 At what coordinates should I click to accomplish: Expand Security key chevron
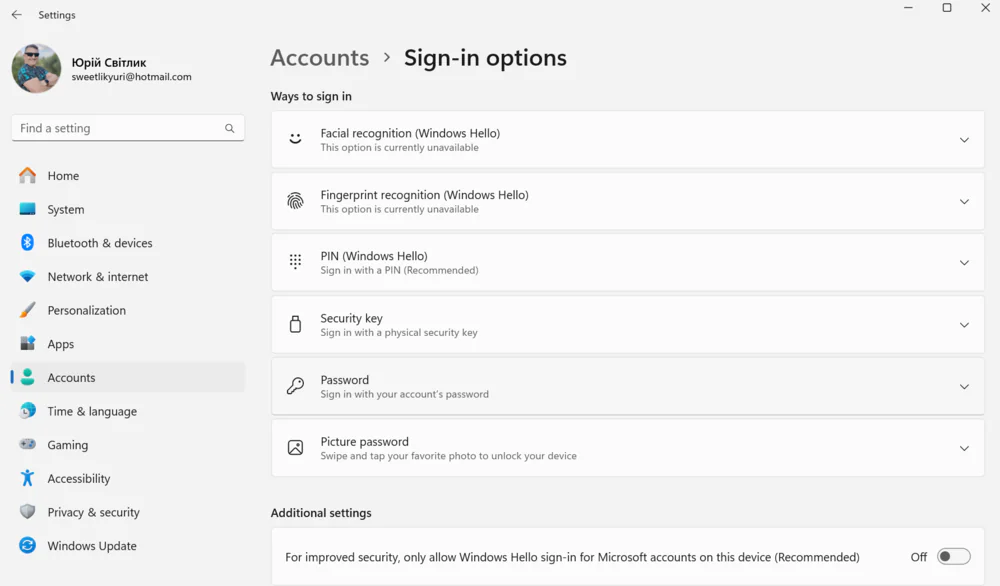(x=964, y=325)
